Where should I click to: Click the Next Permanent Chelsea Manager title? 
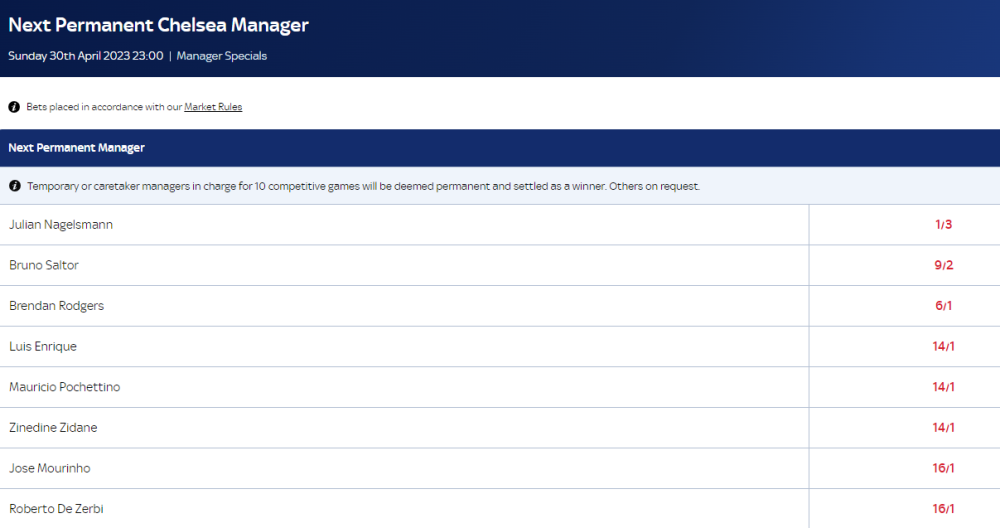(x=158, y=25)
